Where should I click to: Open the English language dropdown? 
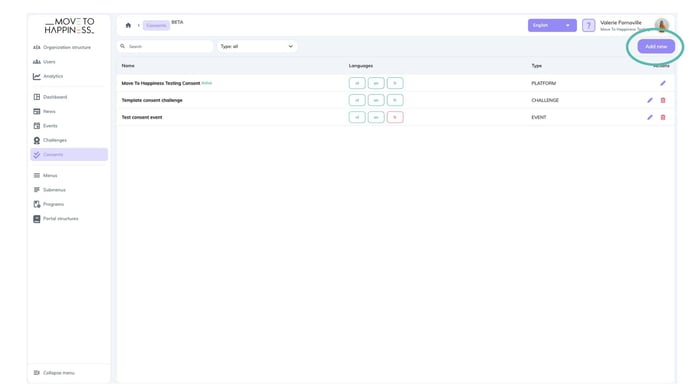coord(552,25)
